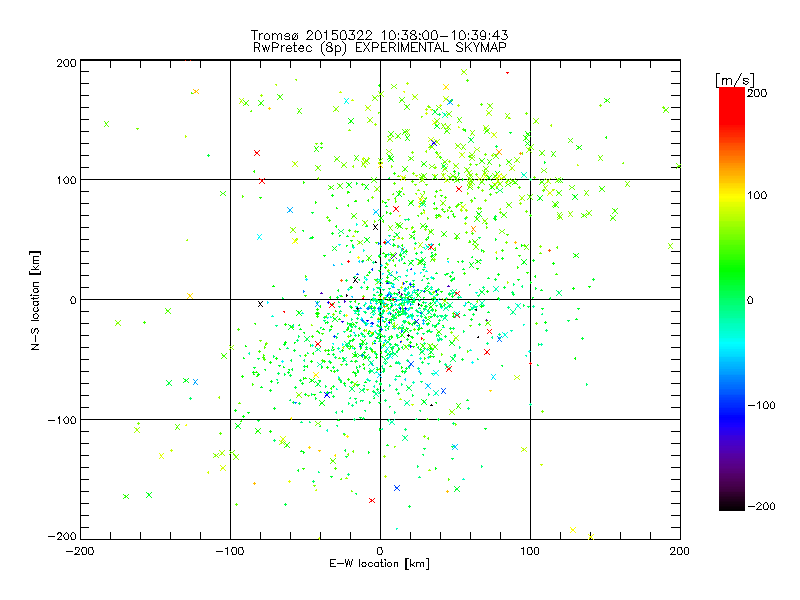Click the '-100' x-axis tick label
The height and width of the screenshot is (600, 800).
click(x=230, y=551)
